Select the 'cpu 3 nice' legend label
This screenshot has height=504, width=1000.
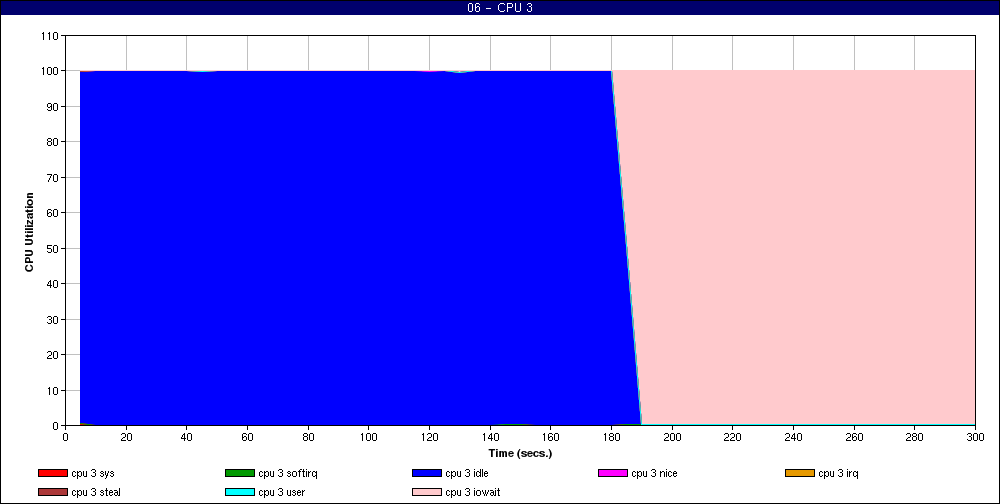click(x=654, y=473)
